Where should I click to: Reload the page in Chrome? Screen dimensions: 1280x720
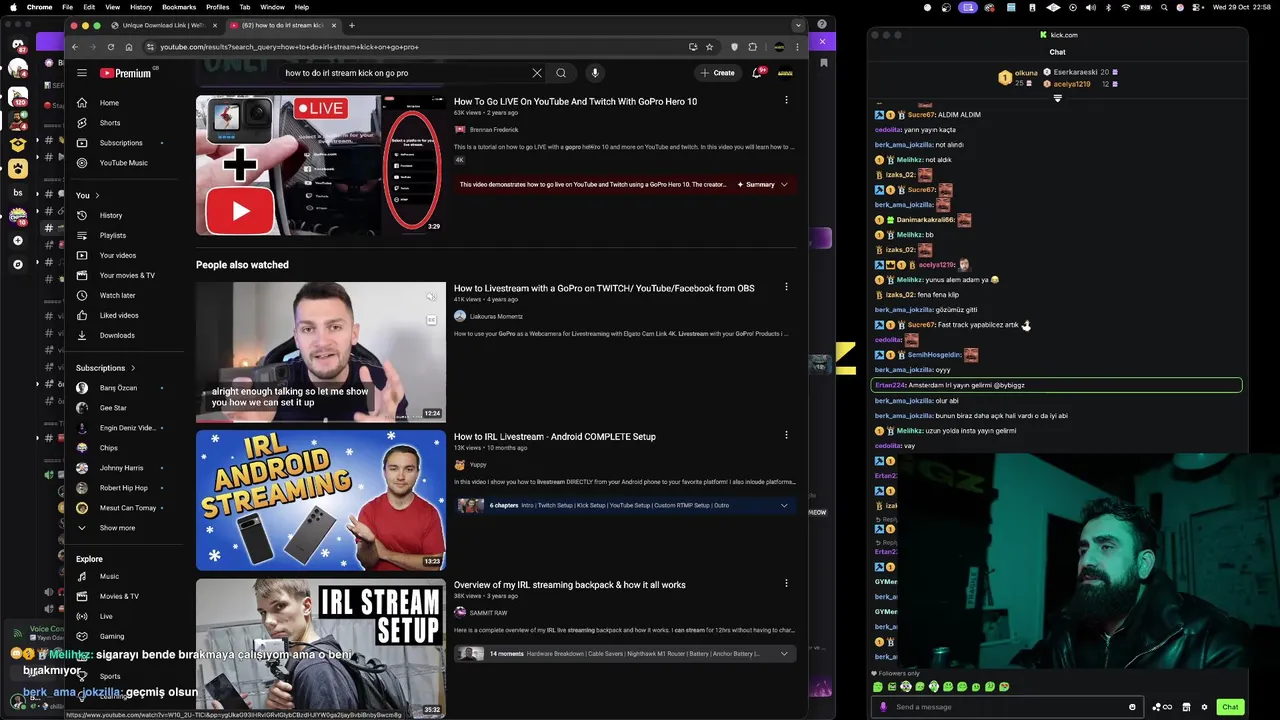(110, 47)
